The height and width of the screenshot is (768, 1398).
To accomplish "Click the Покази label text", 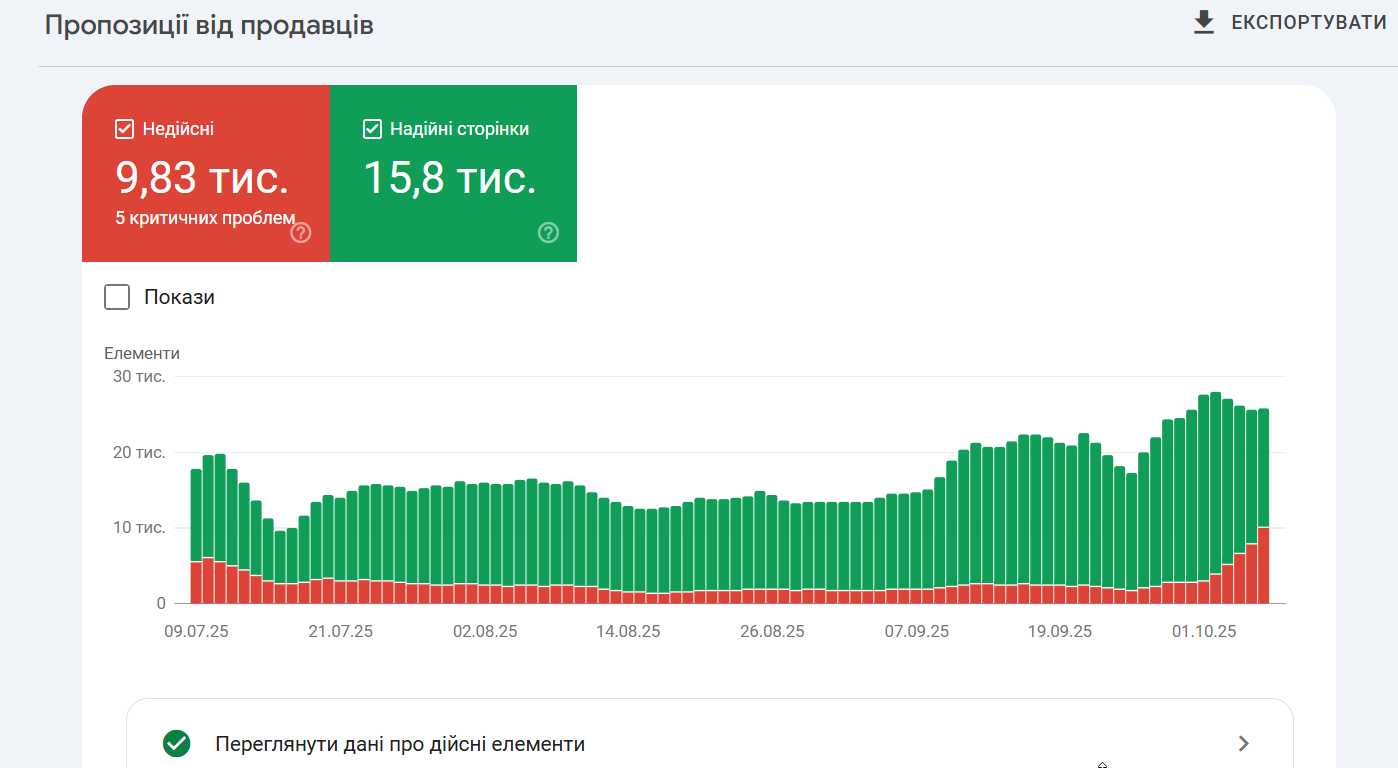I will [x=179, y=297].
